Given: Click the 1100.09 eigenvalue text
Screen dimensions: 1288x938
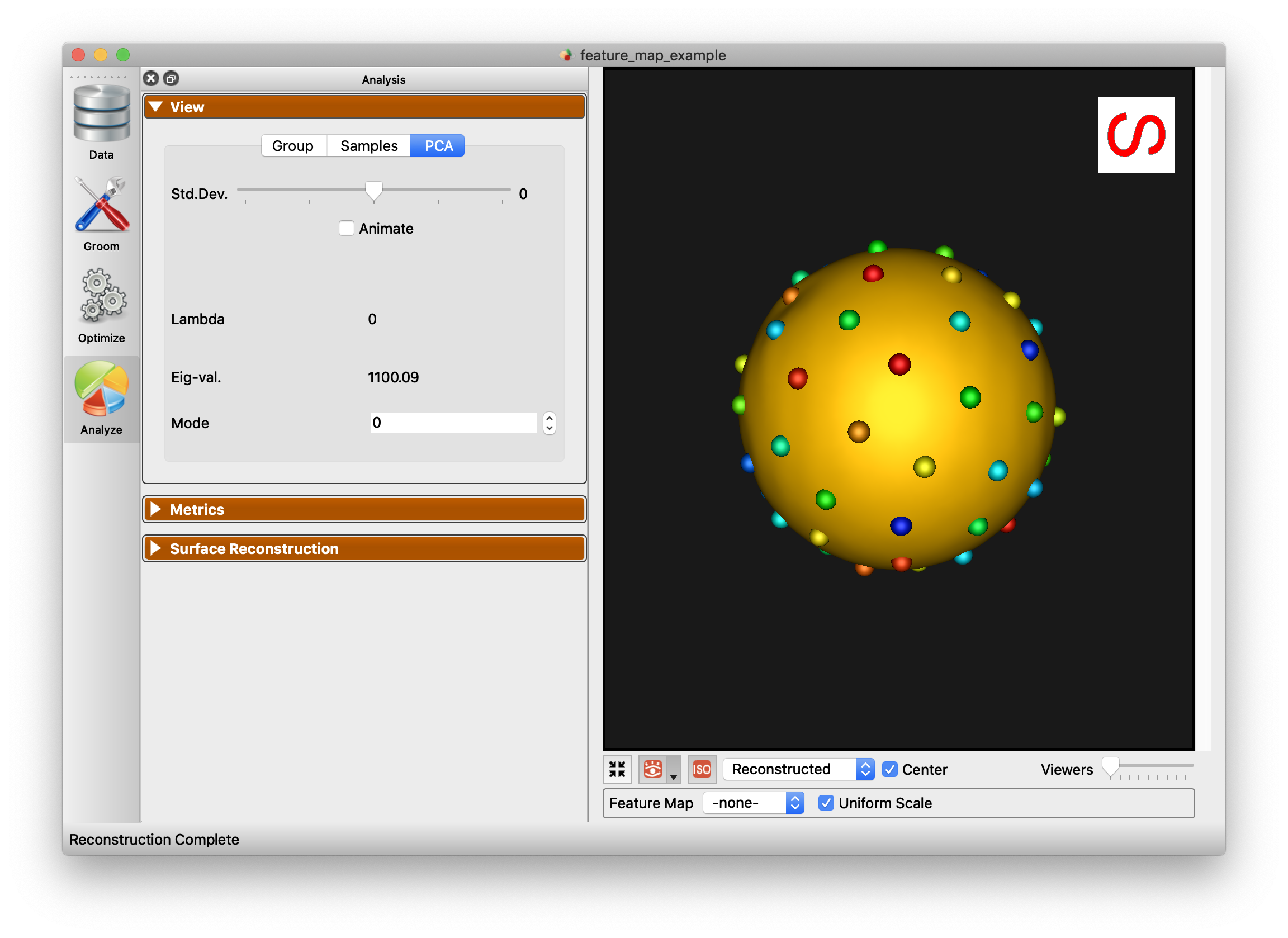Looking at the screenshot, I should click(x=393, y=377).
